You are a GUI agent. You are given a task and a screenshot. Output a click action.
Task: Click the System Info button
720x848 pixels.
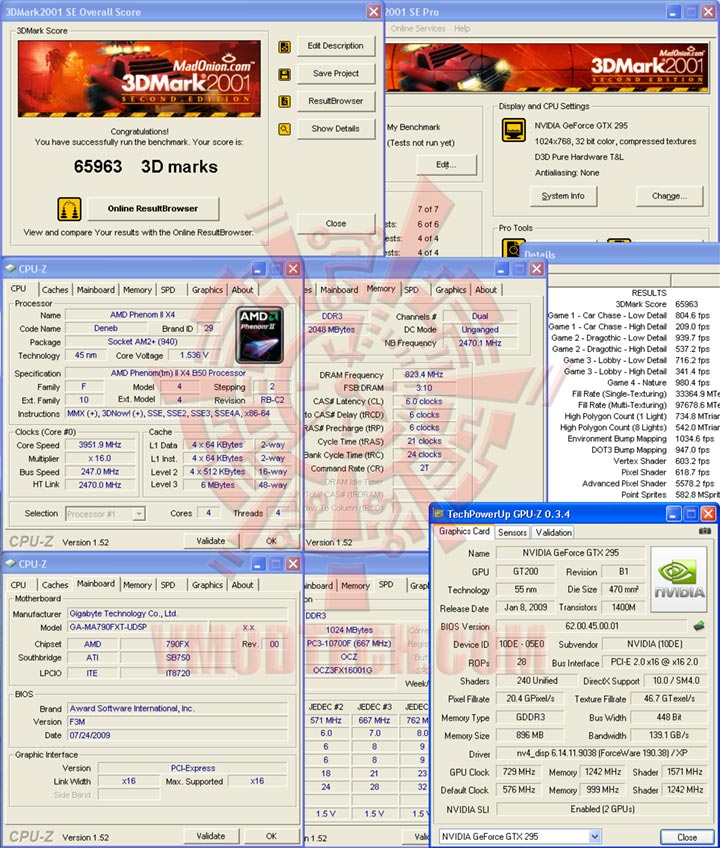563,196
